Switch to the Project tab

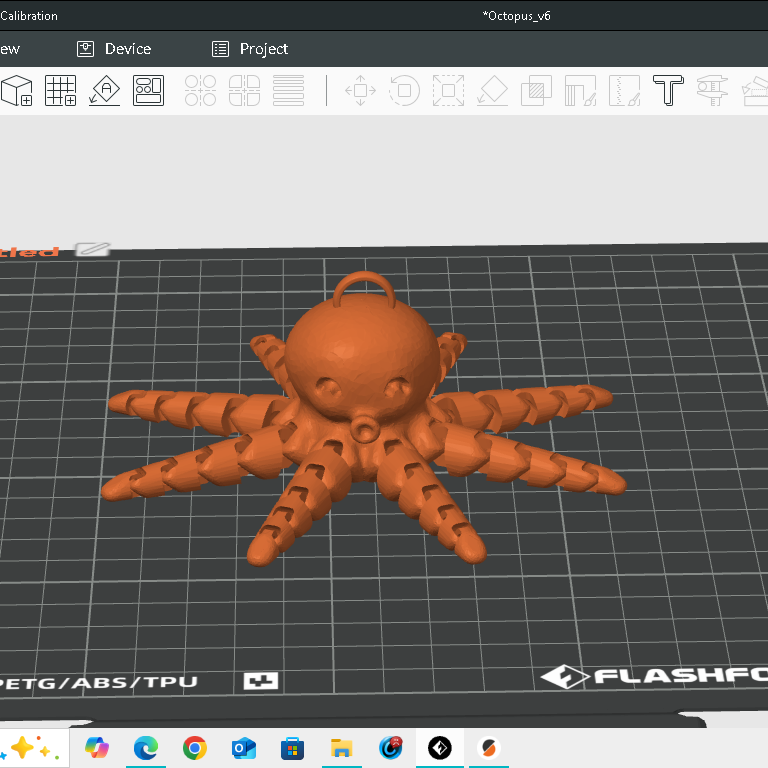click(250, 49)
